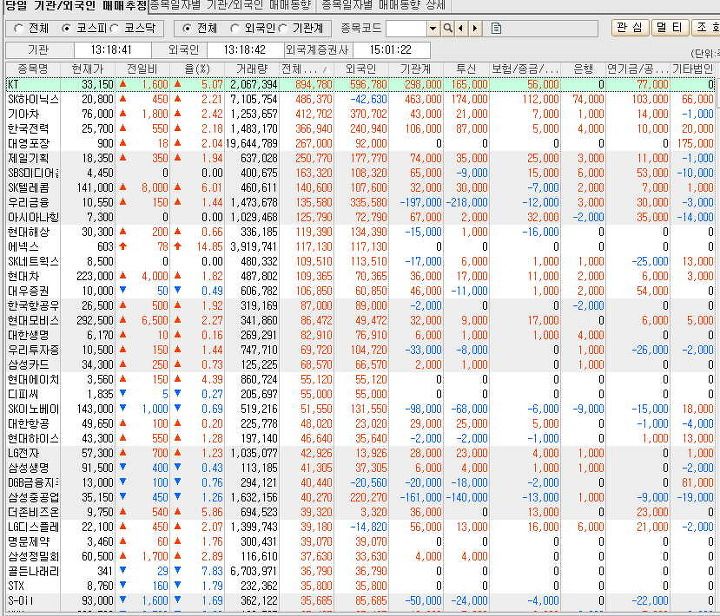Click SK하이닉스 volume 7,105,754
Image resolution: width=720 pixels, height=616 pixels.
tap(254, 99)
